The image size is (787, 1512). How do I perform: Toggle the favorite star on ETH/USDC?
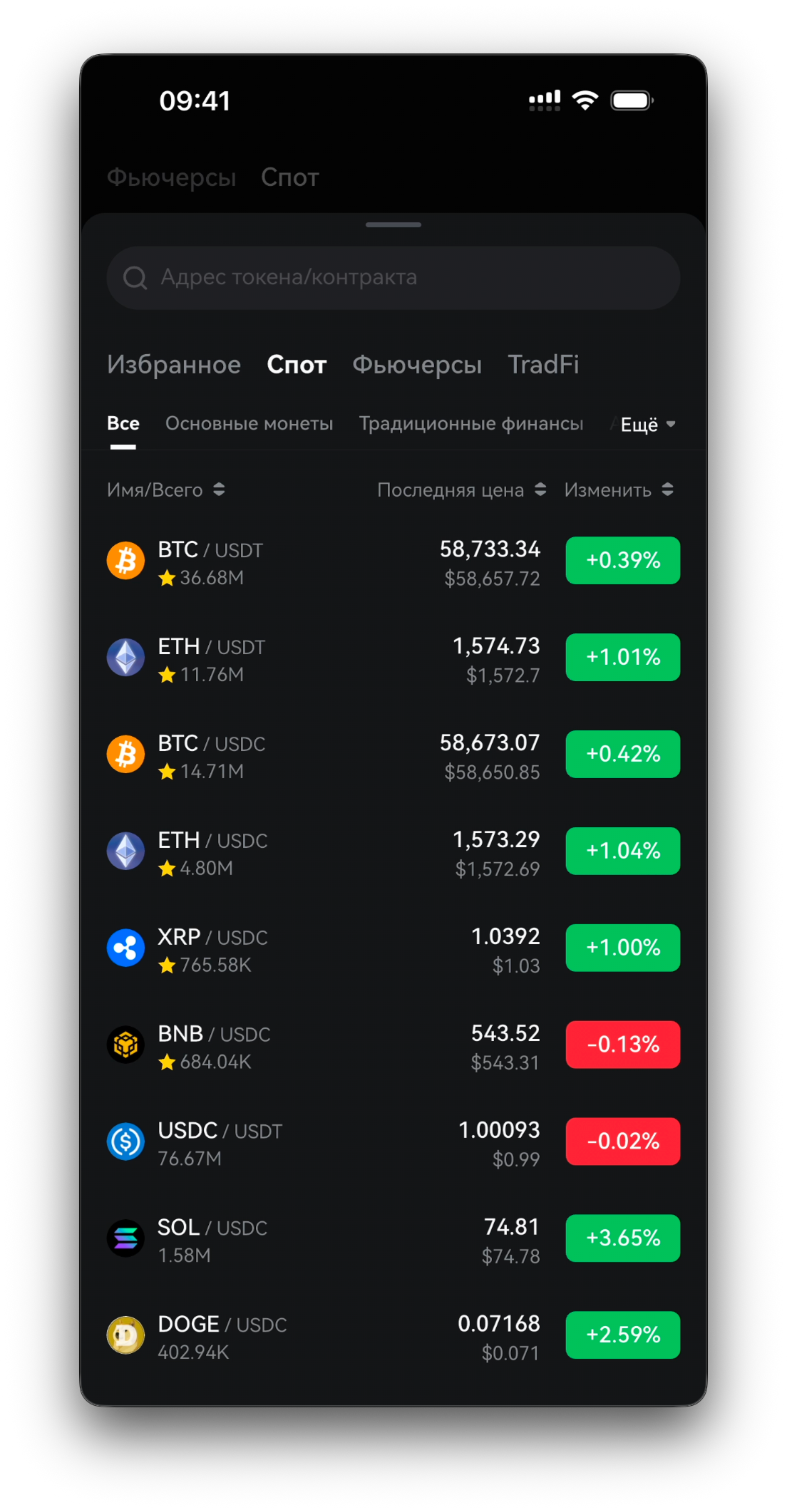[x=167, y=869]
